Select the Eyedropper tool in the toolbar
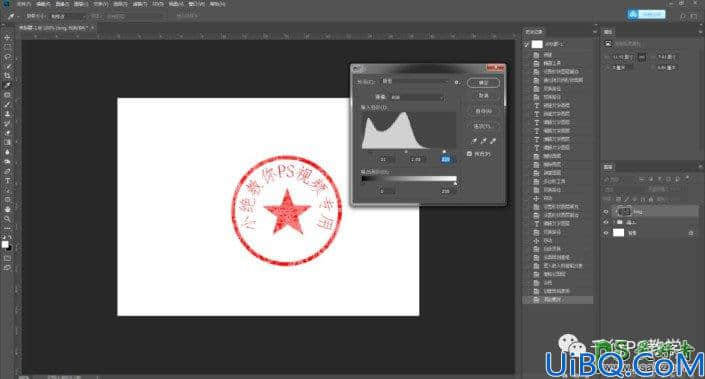705x379 pixels. point(7,85)
